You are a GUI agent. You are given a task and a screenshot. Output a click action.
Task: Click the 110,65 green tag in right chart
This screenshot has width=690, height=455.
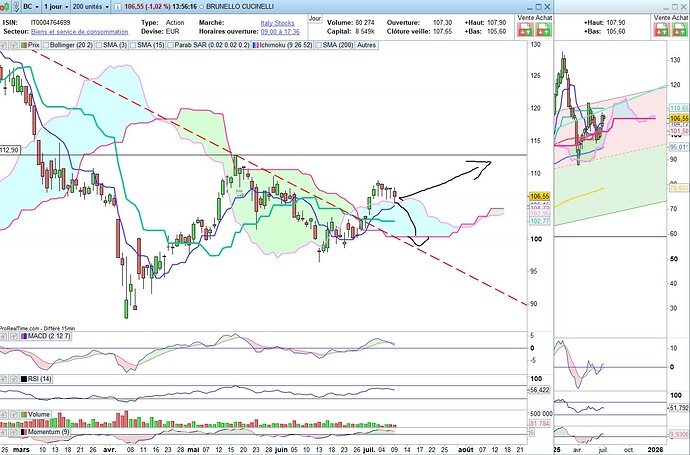tap(679, 108)
